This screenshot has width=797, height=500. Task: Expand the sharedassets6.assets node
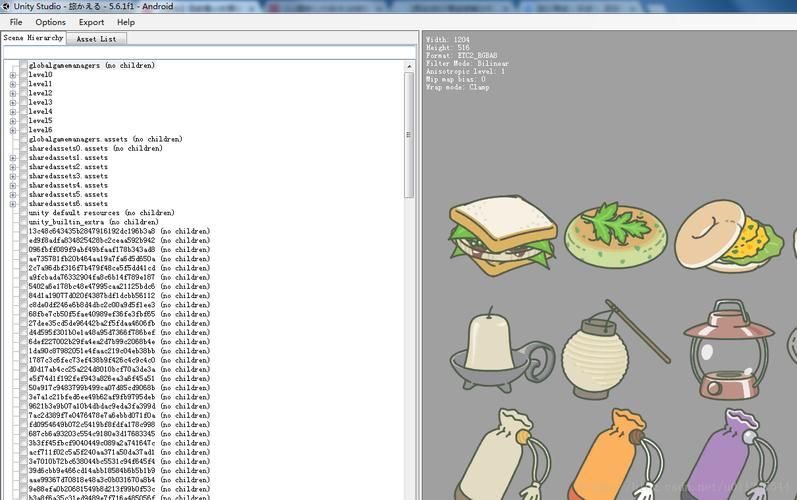pyautogui.click(x=13, y=204)
